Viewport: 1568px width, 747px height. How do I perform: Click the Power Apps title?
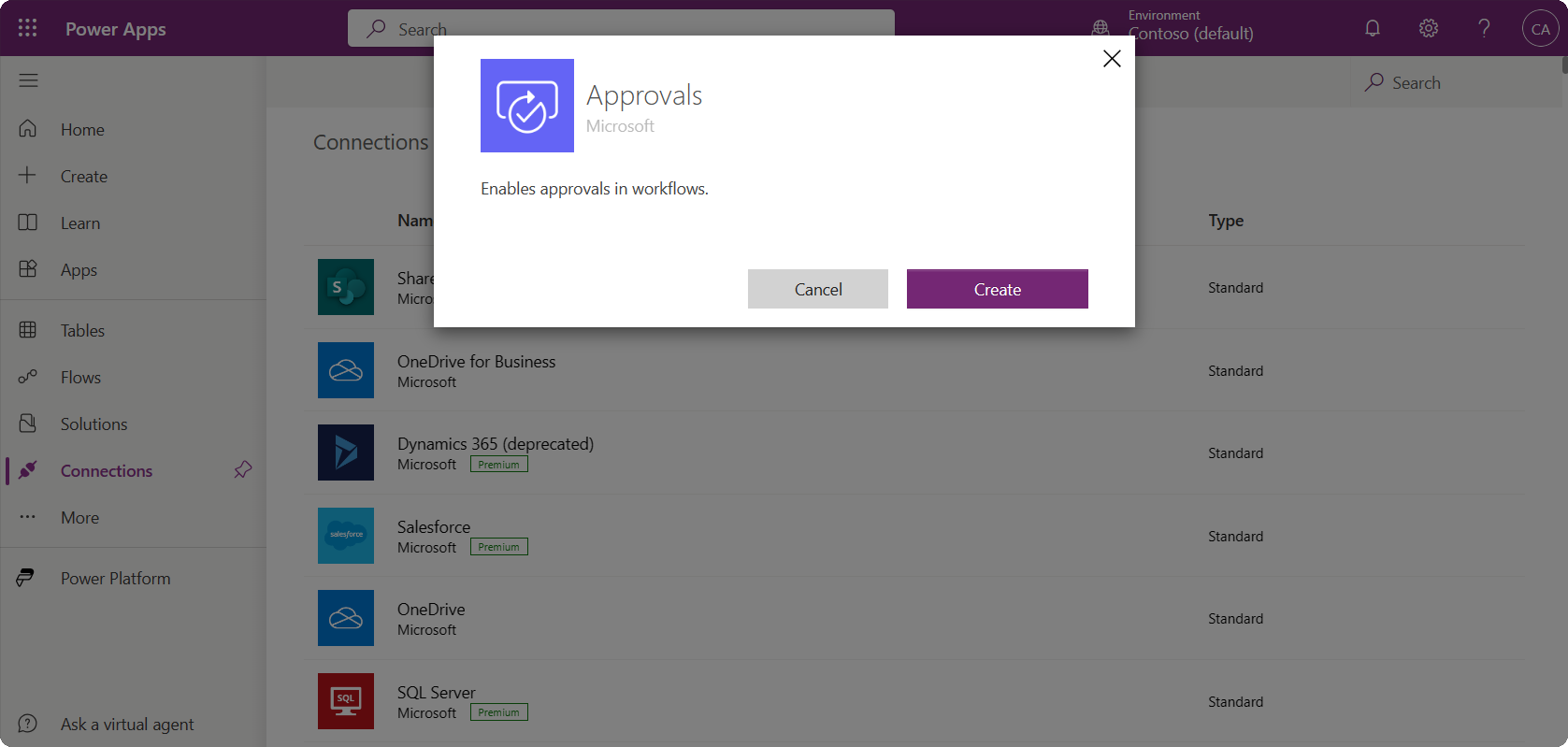click(116, 29)
